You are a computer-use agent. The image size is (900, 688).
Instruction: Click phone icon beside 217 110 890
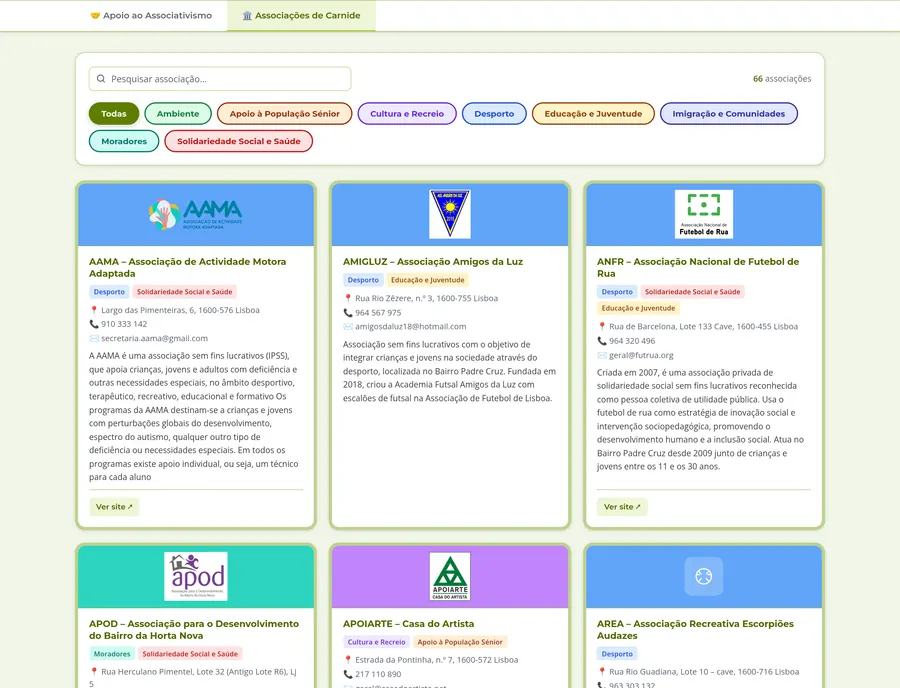(x=348, y=674)
